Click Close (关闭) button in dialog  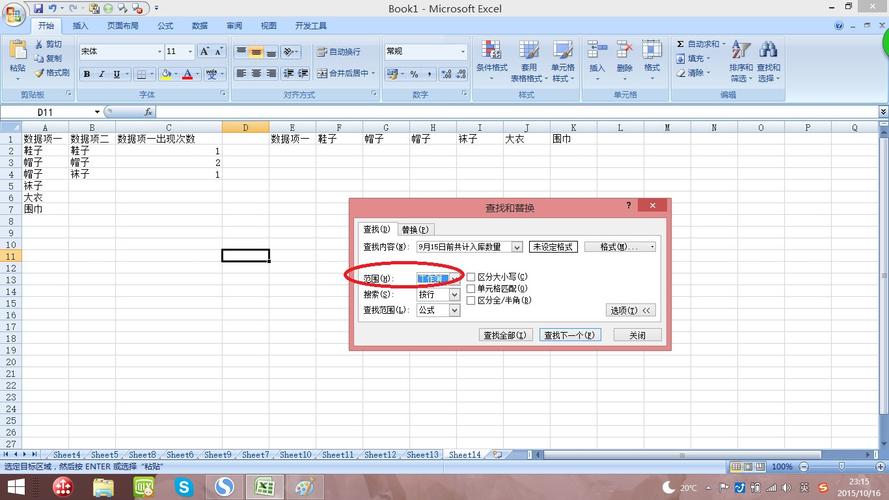(637, 335)
